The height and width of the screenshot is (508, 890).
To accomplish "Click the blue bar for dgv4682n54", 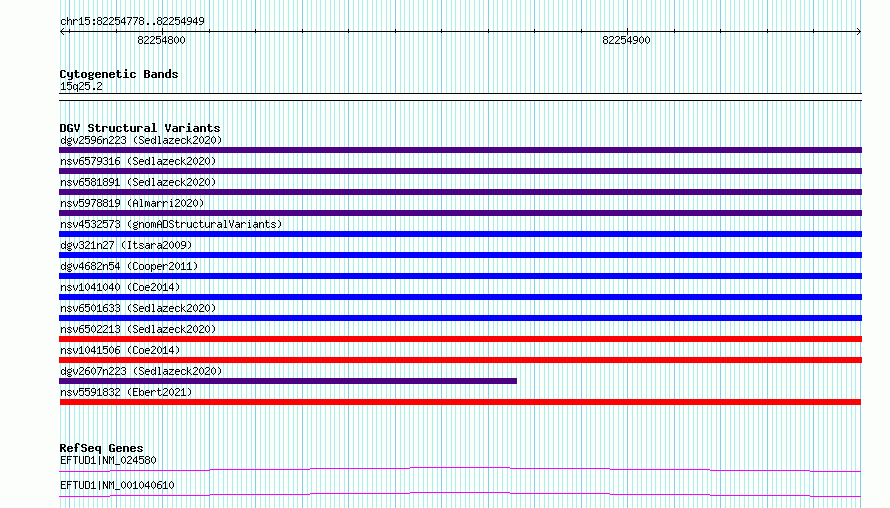I will pos(460,276).
